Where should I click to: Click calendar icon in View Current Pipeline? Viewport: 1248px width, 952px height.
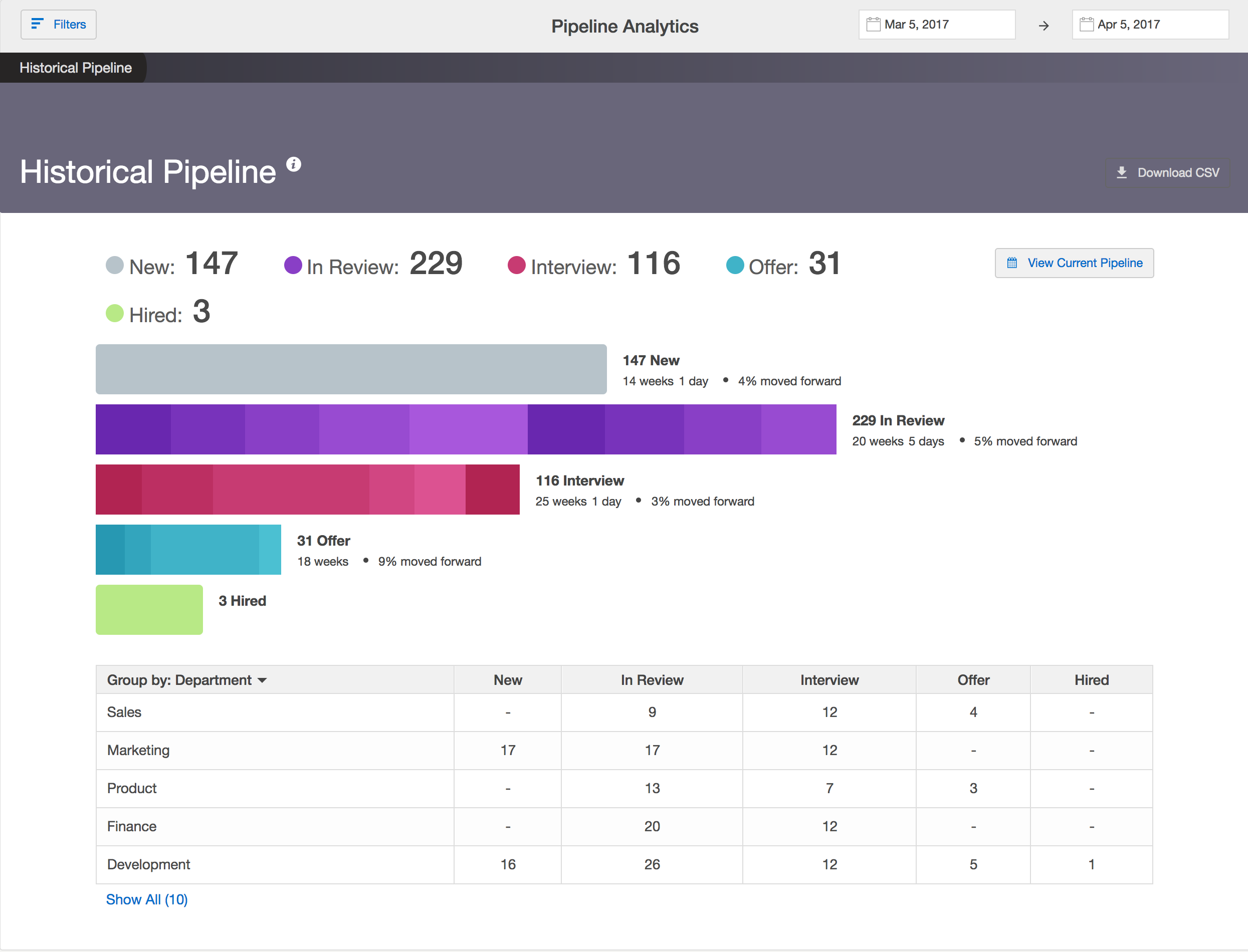(1012, 263)
